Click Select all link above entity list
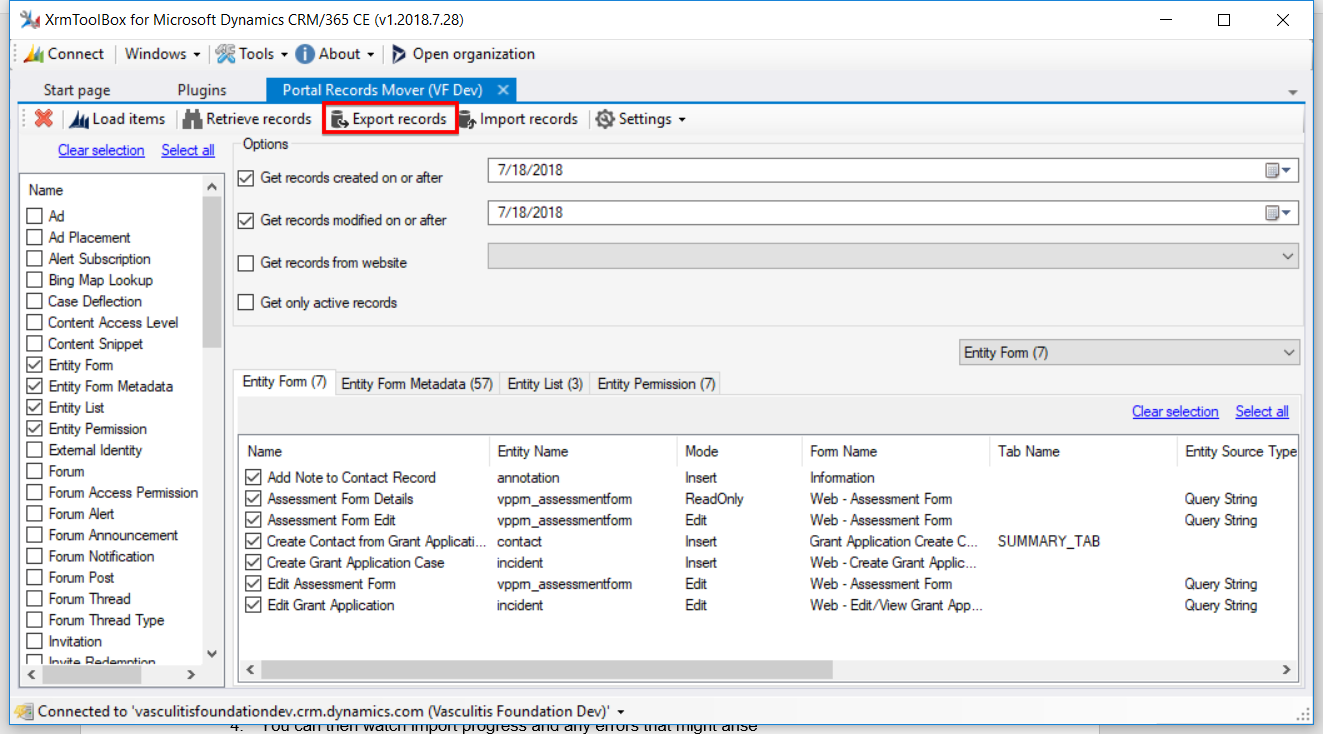1323x734 pixels. [188, 150]
